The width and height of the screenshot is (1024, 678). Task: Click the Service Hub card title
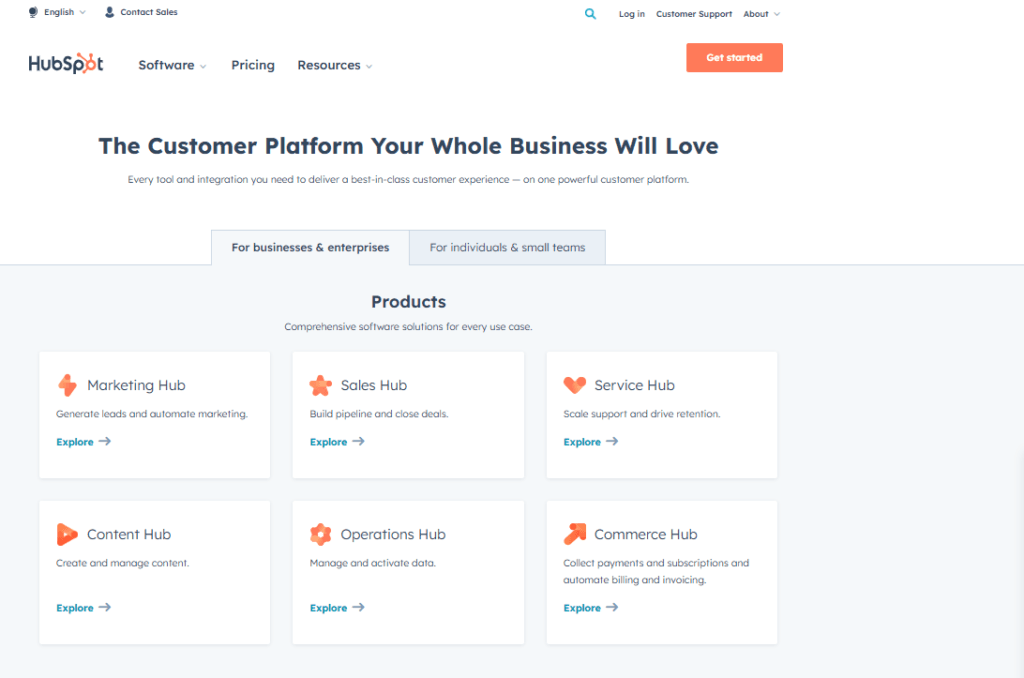coord(634,385)
